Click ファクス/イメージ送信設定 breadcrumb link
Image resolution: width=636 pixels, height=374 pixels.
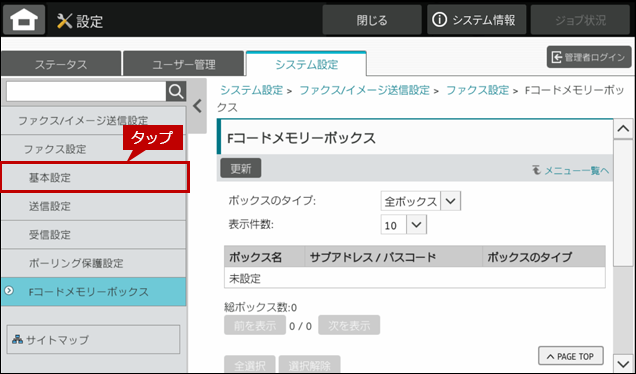click(364, 90)
